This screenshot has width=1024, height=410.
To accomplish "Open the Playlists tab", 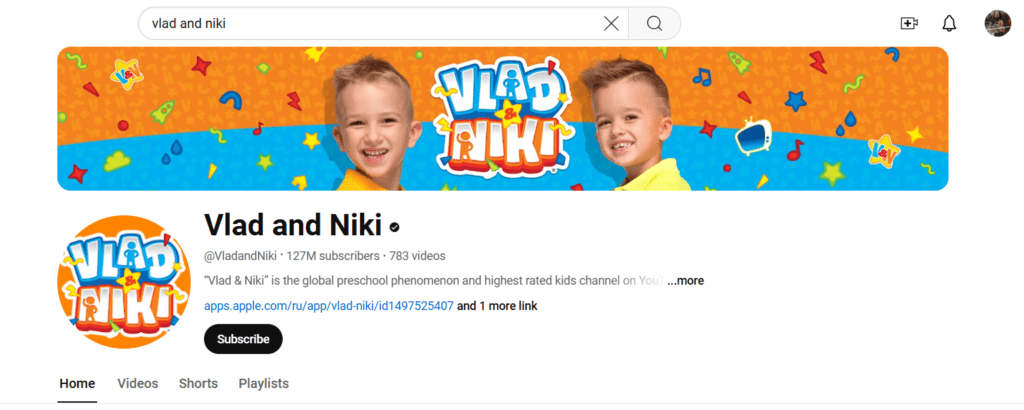I will pos(264,383).
